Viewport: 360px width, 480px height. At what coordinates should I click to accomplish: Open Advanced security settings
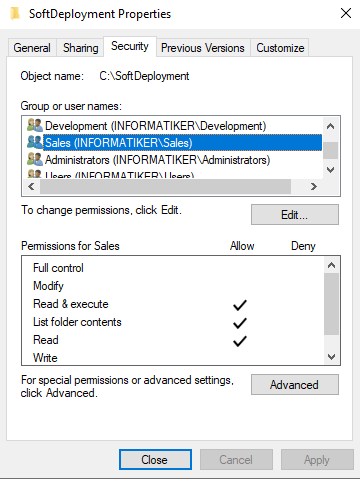tap(295, 385)
